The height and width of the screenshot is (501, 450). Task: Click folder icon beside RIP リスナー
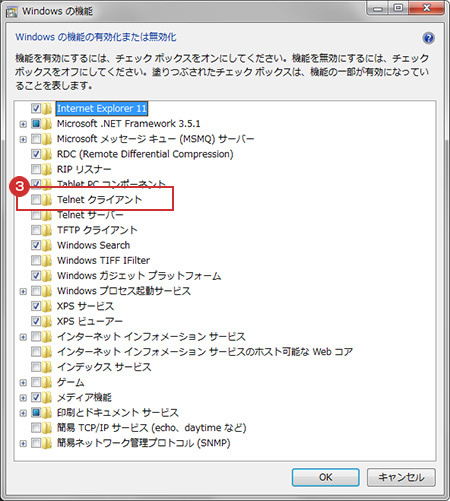pyautogui.click(x=47, y=169)
